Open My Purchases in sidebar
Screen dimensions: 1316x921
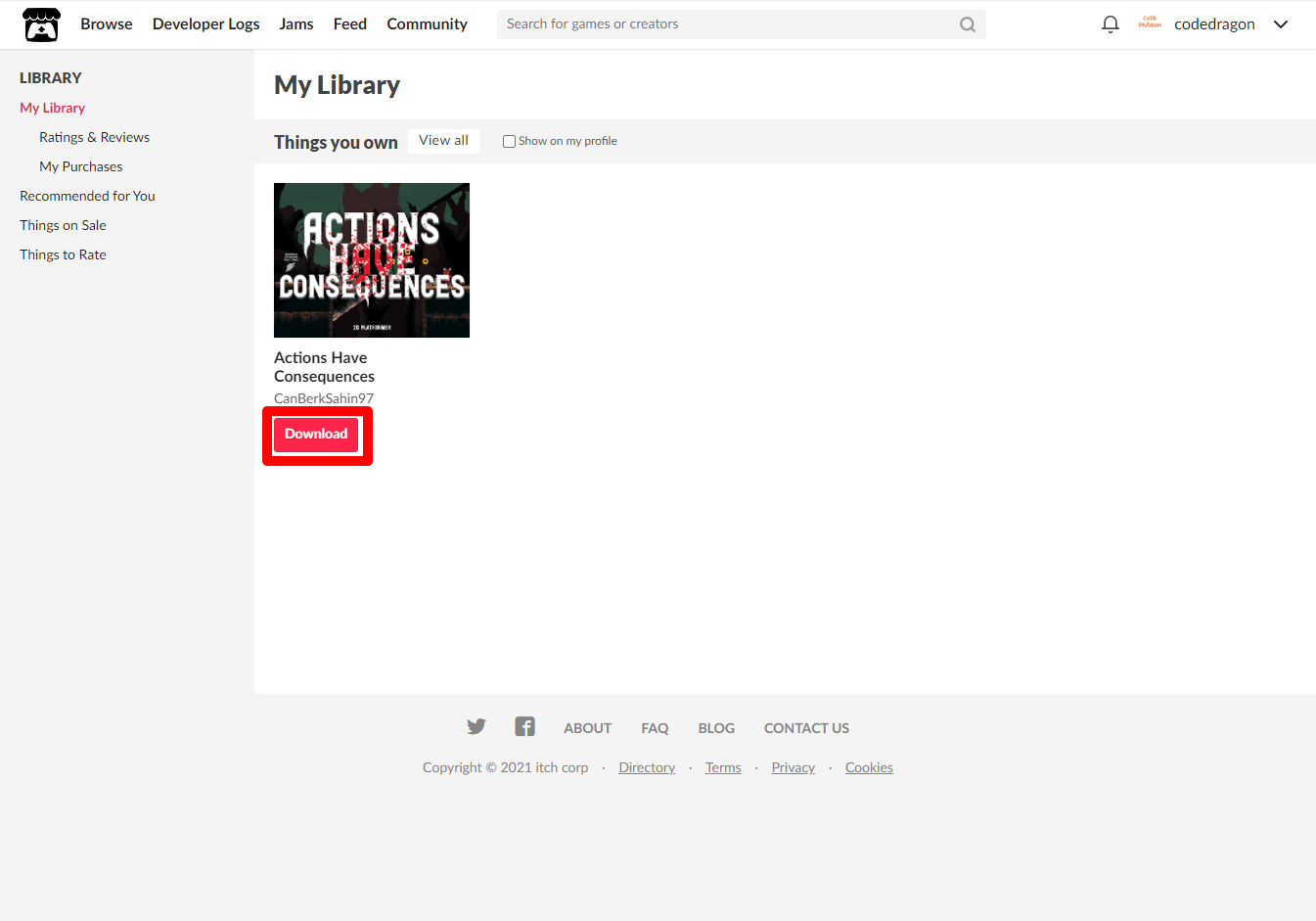[81, 166]
